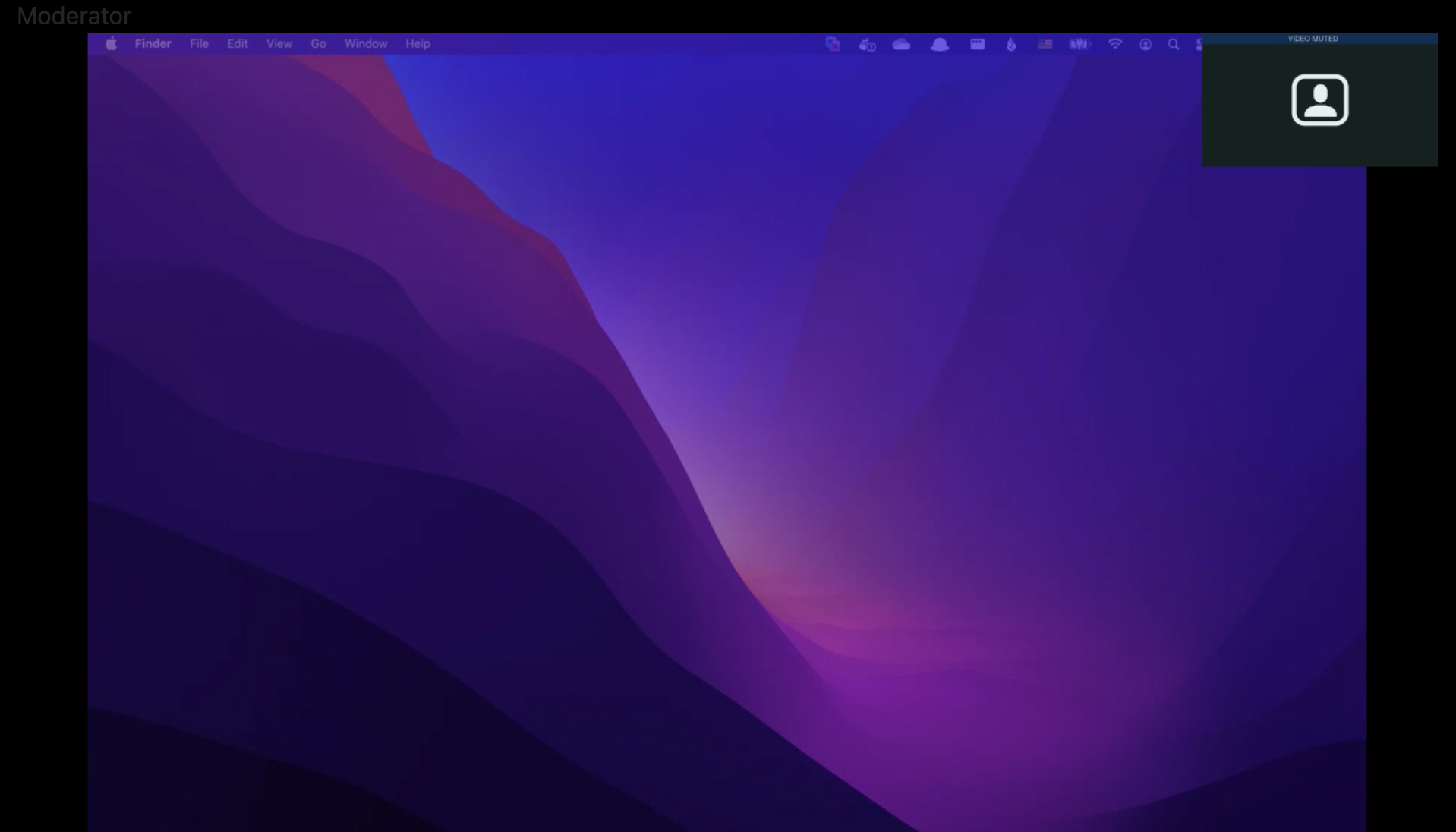This screenshot has height=832, width=1456.
Task: Open the File menu
Action: (x=199, y=44)
